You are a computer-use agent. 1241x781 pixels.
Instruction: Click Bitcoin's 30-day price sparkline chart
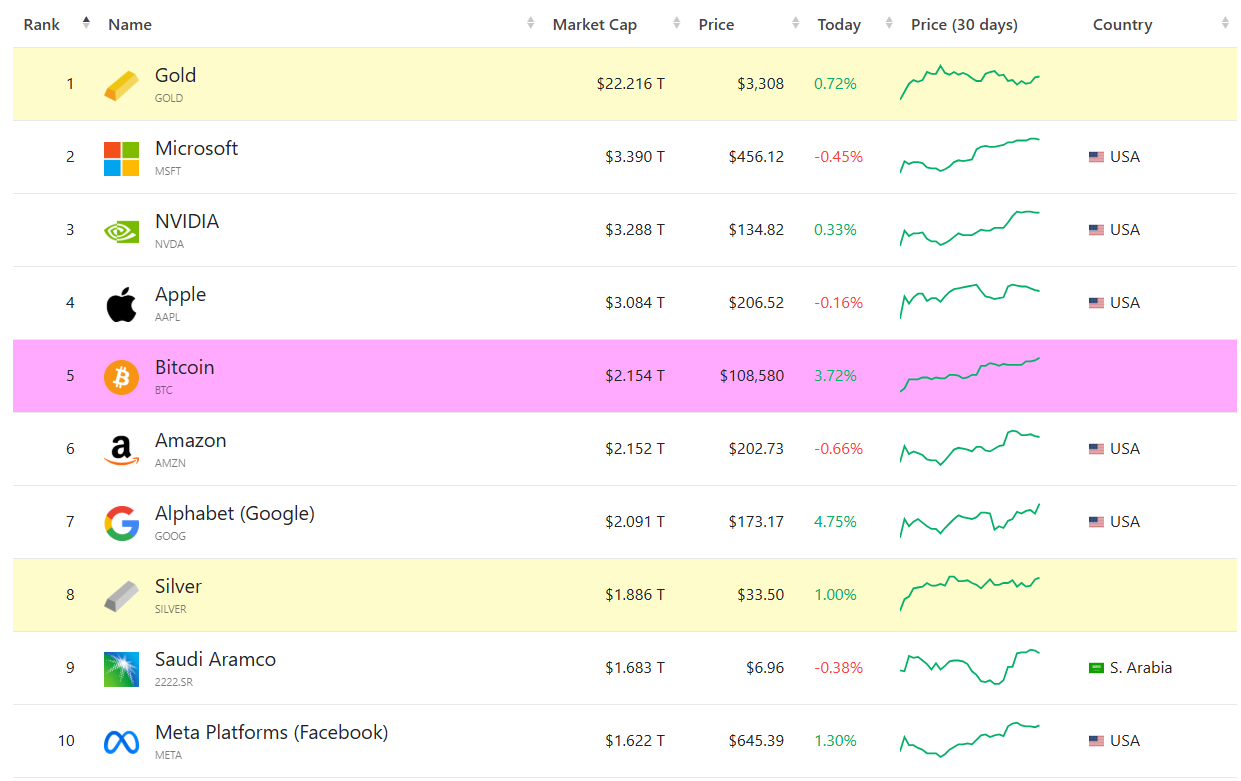[970, 375]
